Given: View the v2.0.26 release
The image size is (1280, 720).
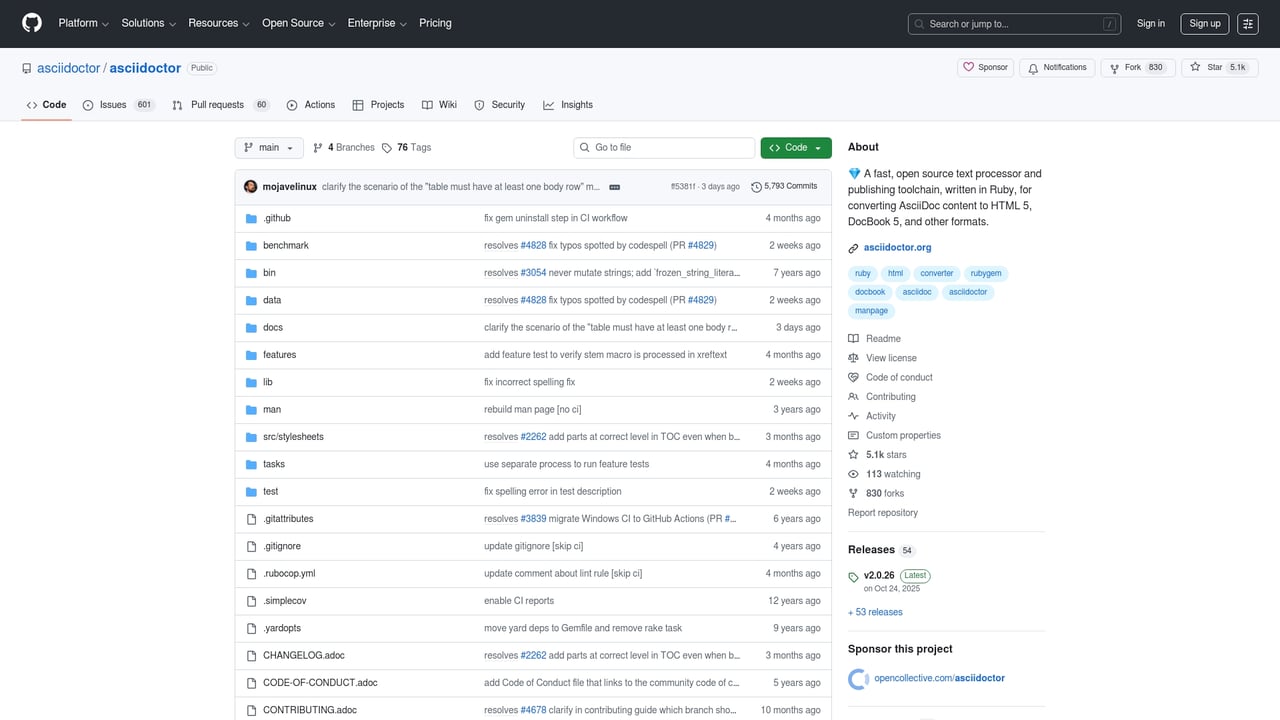Looking at the screenshot, I should pos(878,575).
